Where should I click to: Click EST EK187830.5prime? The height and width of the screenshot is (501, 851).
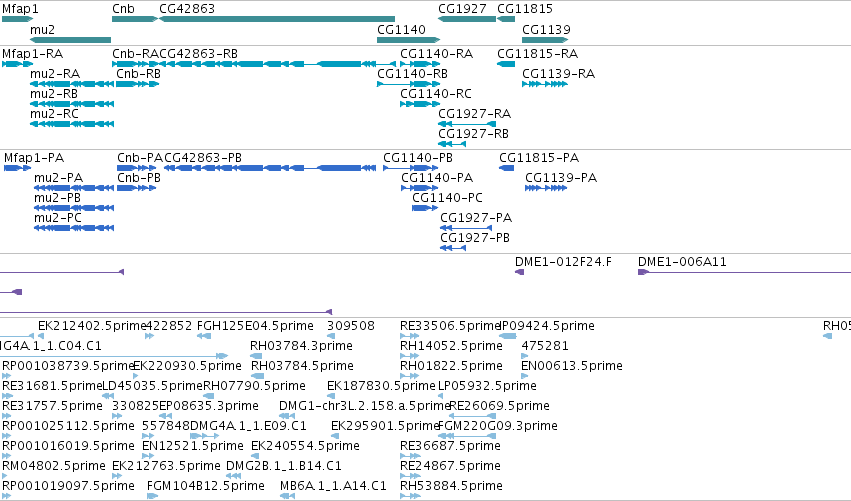tap(331, 396)
